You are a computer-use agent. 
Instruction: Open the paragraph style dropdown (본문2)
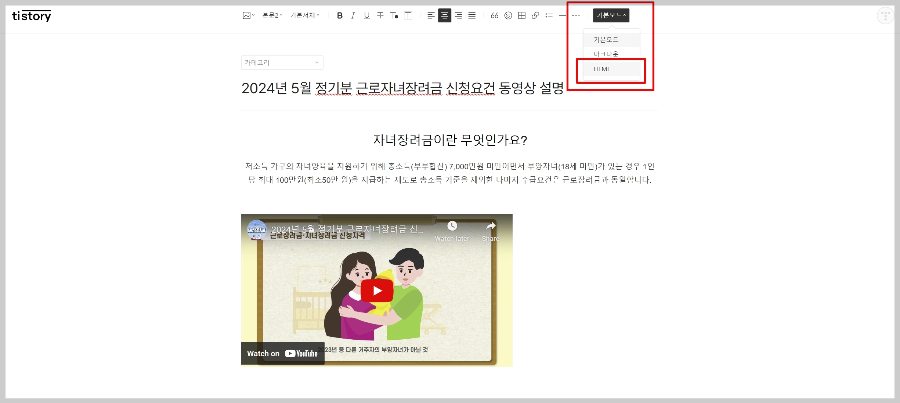coord(272,16)
